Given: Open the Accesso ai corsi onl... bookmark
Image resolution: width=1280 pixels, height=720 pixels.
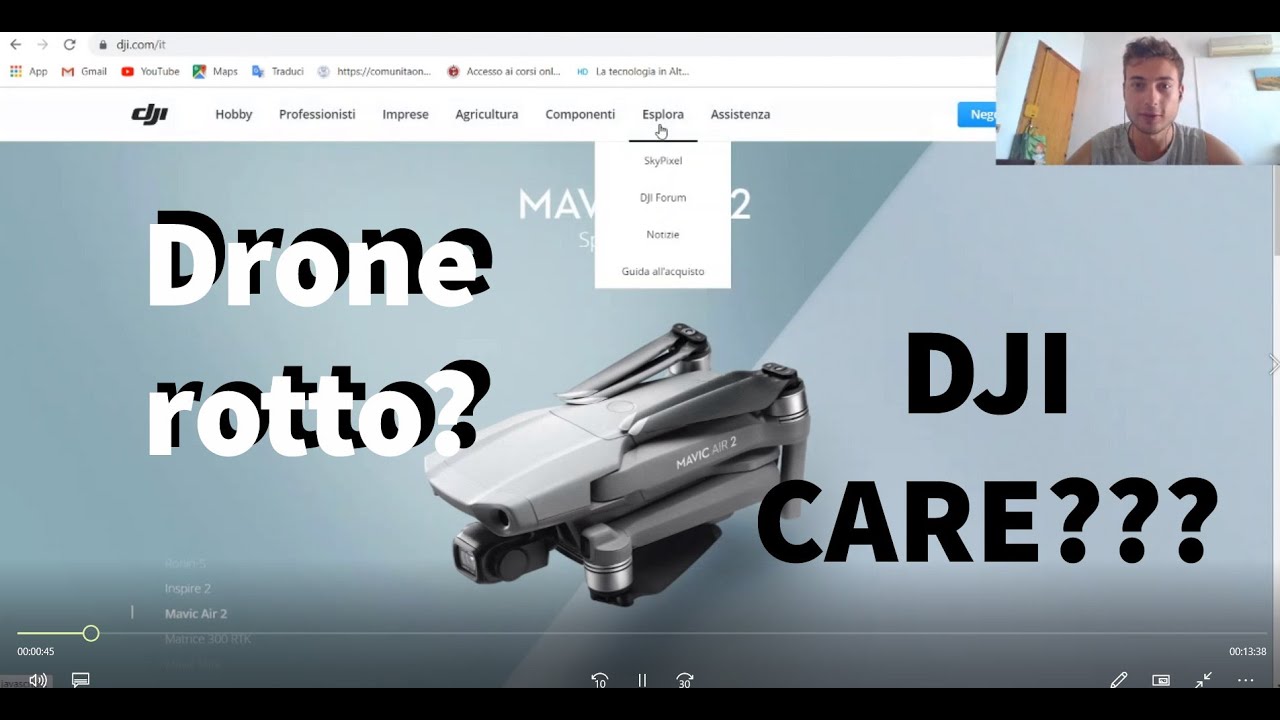Looking at the screenshot, I should point(504,72).
